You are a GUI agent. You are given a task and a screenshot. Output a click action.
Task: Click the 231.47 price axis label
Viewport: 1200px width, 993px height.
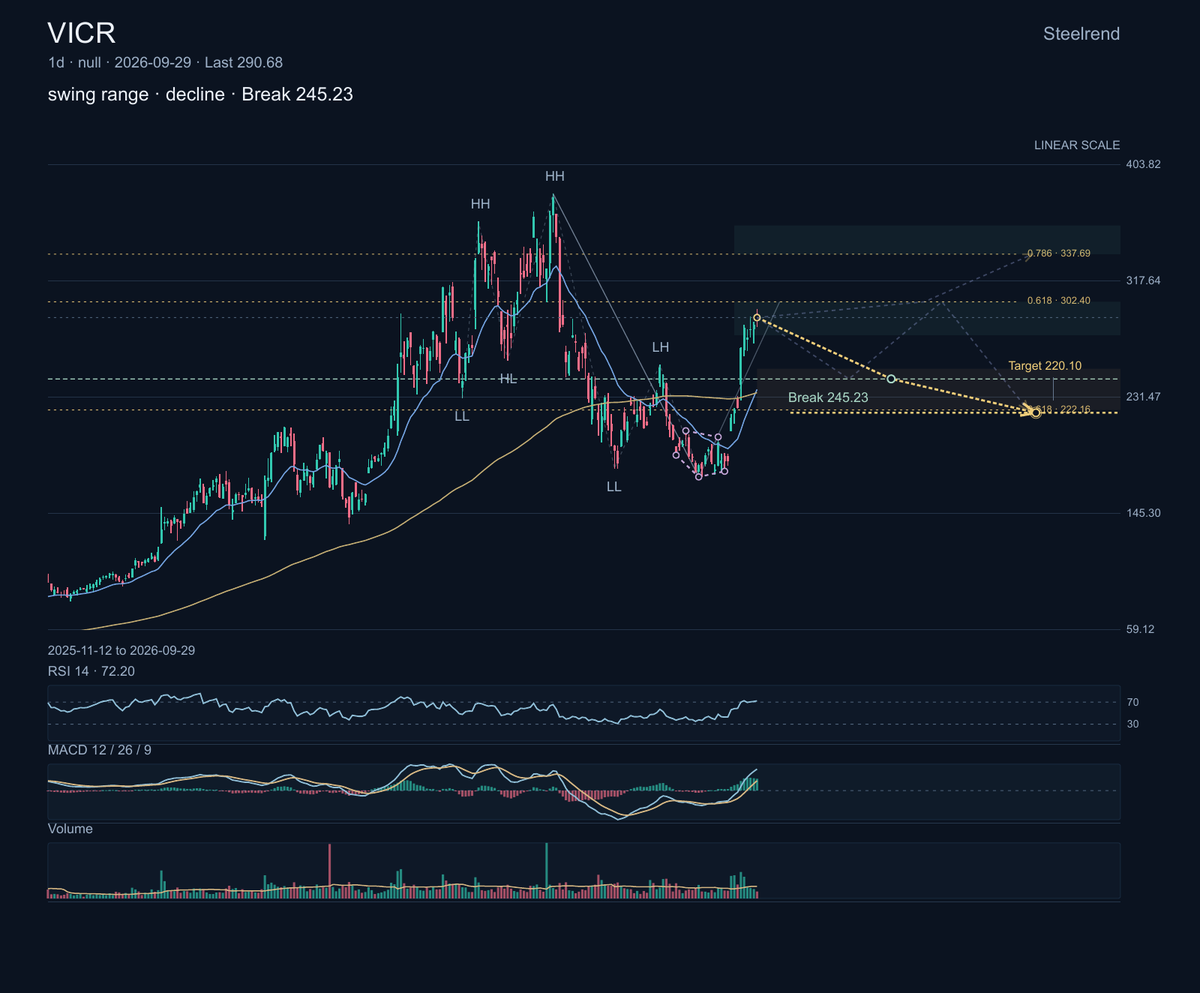point(1143,397)
